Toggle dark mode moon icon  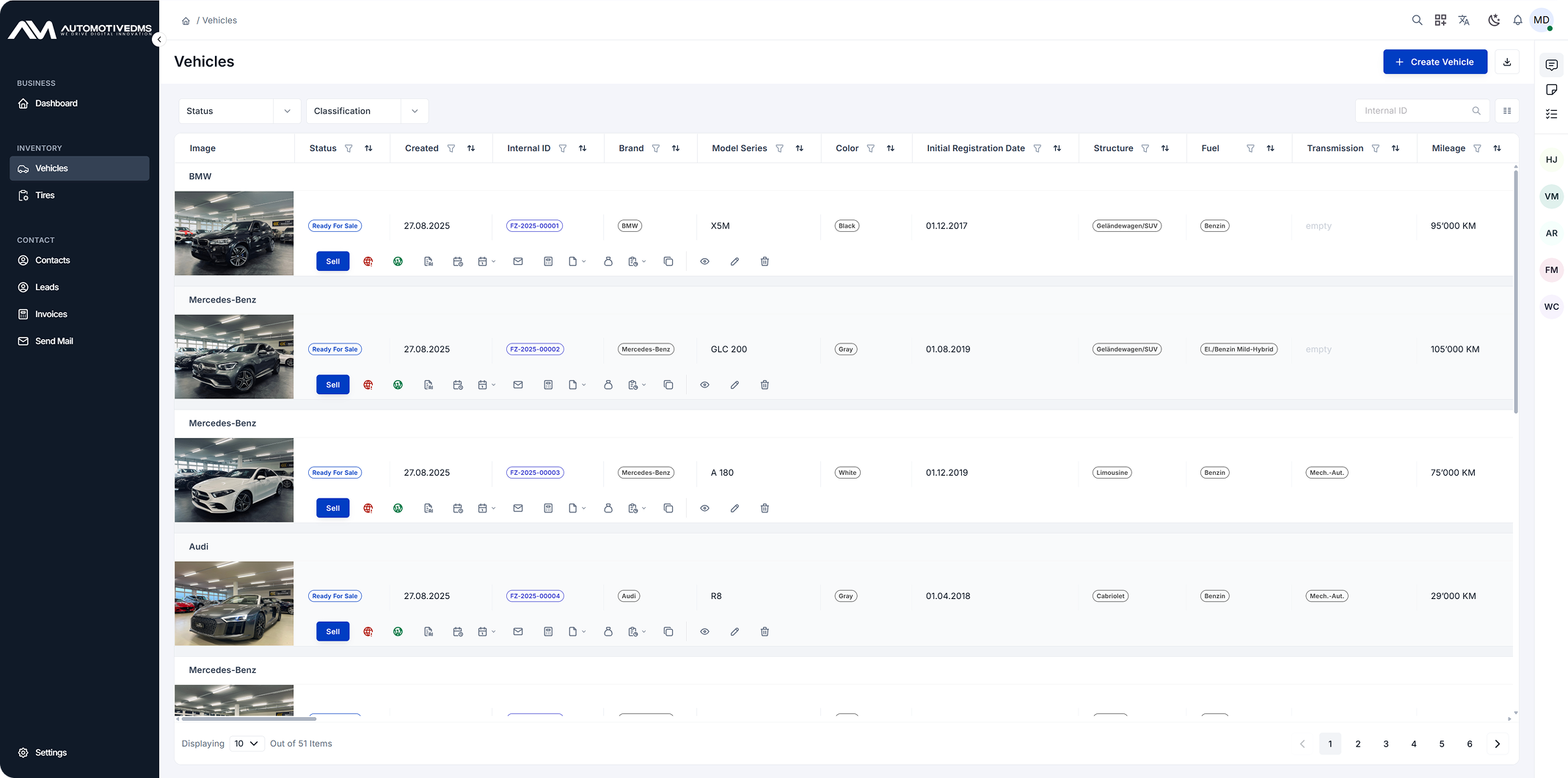pyautogui.click(x=1494, y=21)
